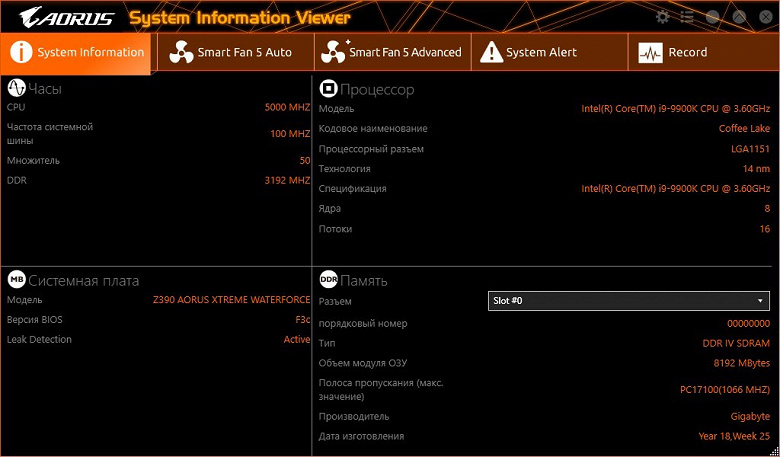Open the System Alert tab

point(550,52)
